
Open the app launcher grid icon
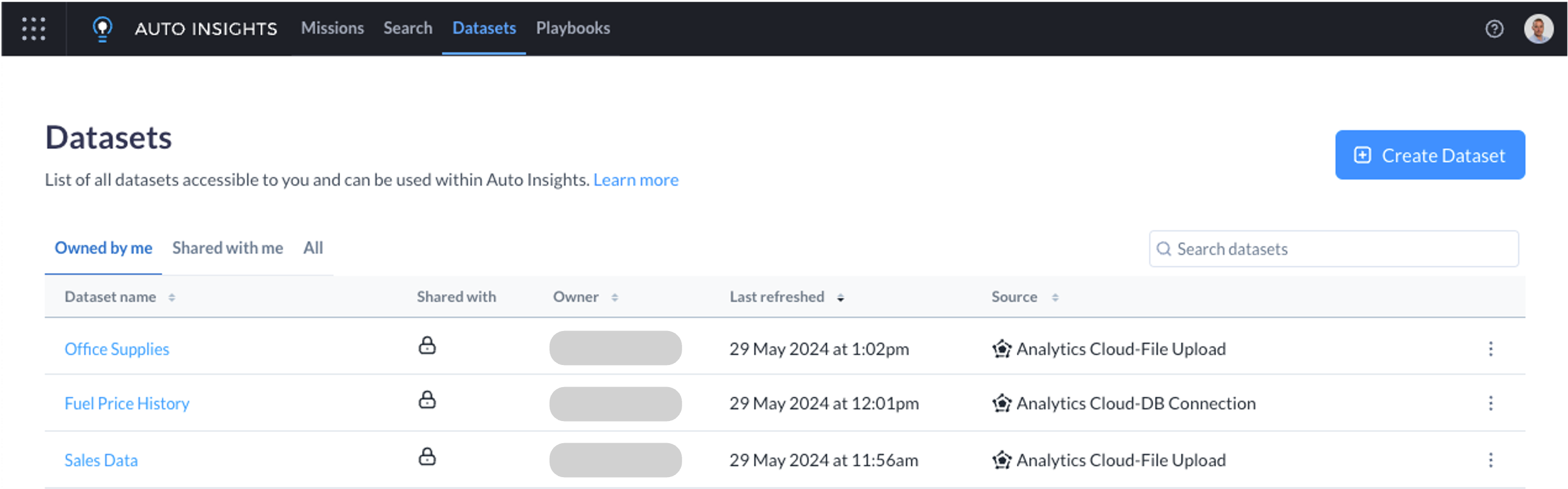click(33, 29)
